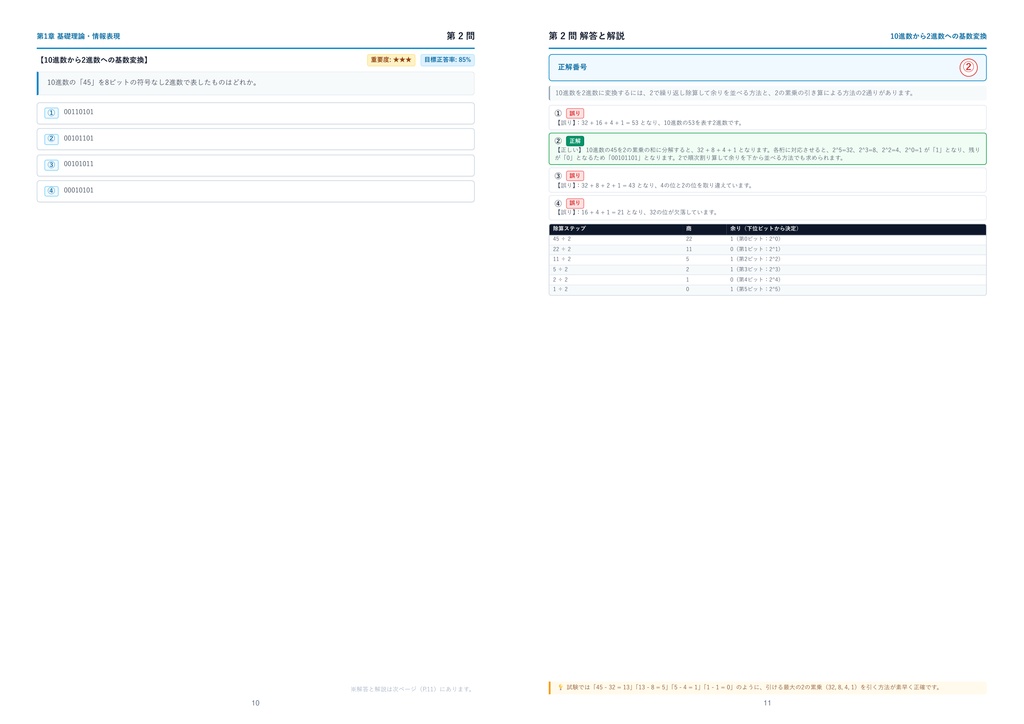Click the red 誤り badge on explanation ③
This screenshot has width=1024, height=724.
[575, 176]
